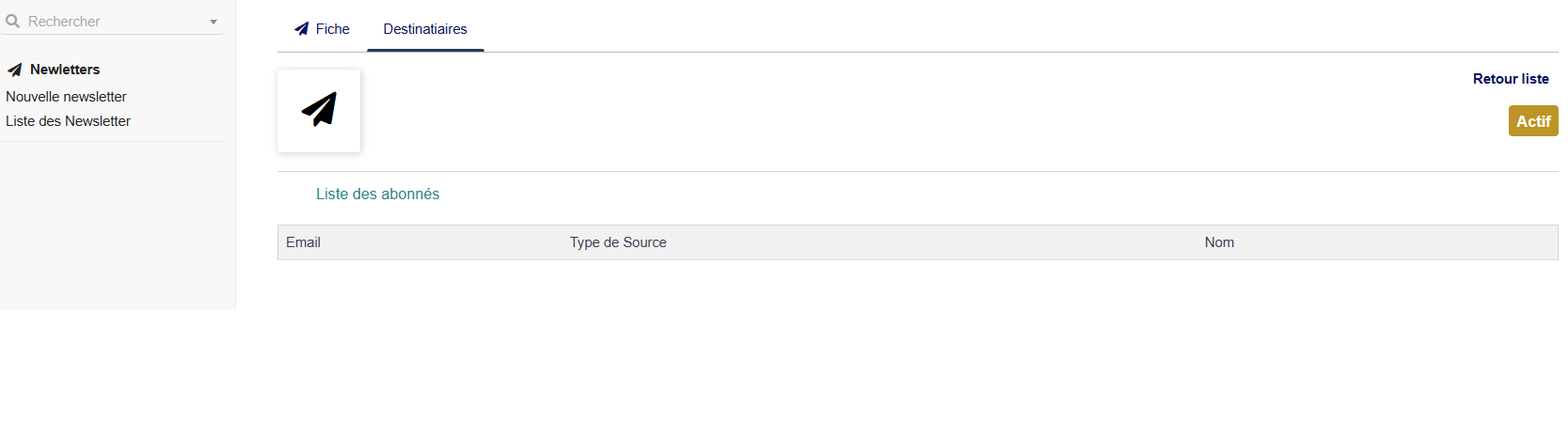Sort by the Nom column header

(1219, 242)
